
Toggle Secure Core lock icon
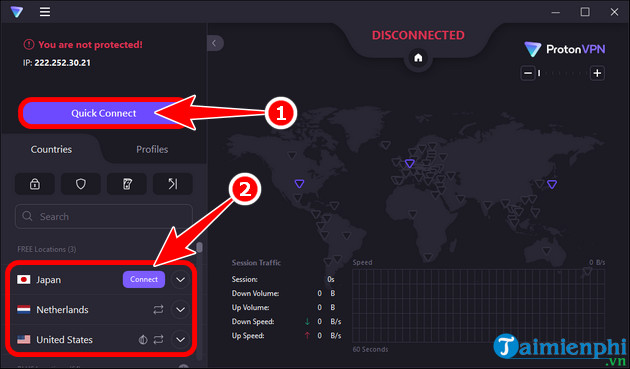[x=35, y=184]
